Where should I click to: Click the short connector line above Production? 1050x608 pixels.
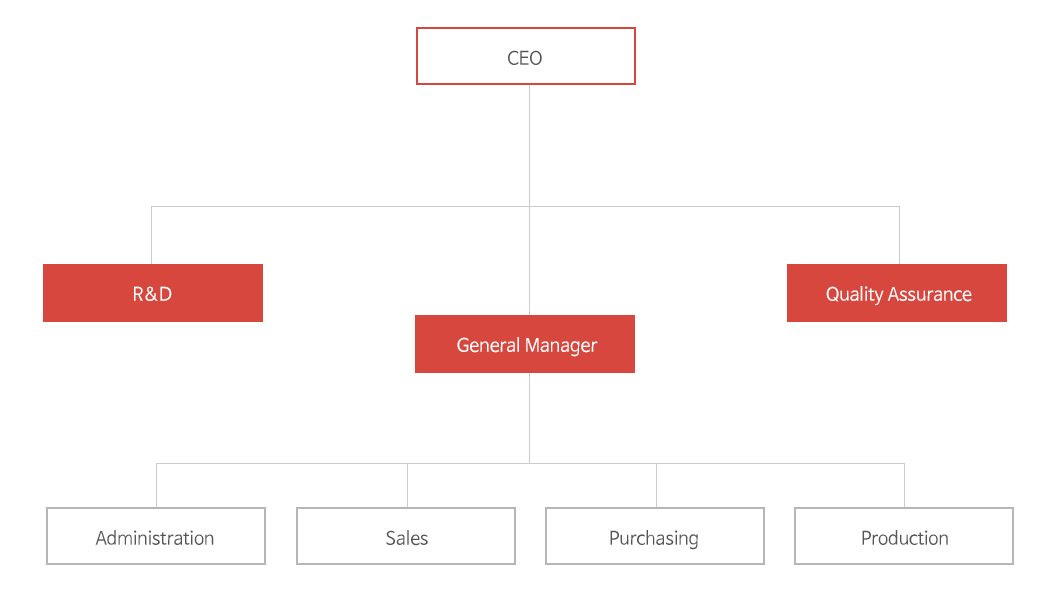click(x=905, y=485)
